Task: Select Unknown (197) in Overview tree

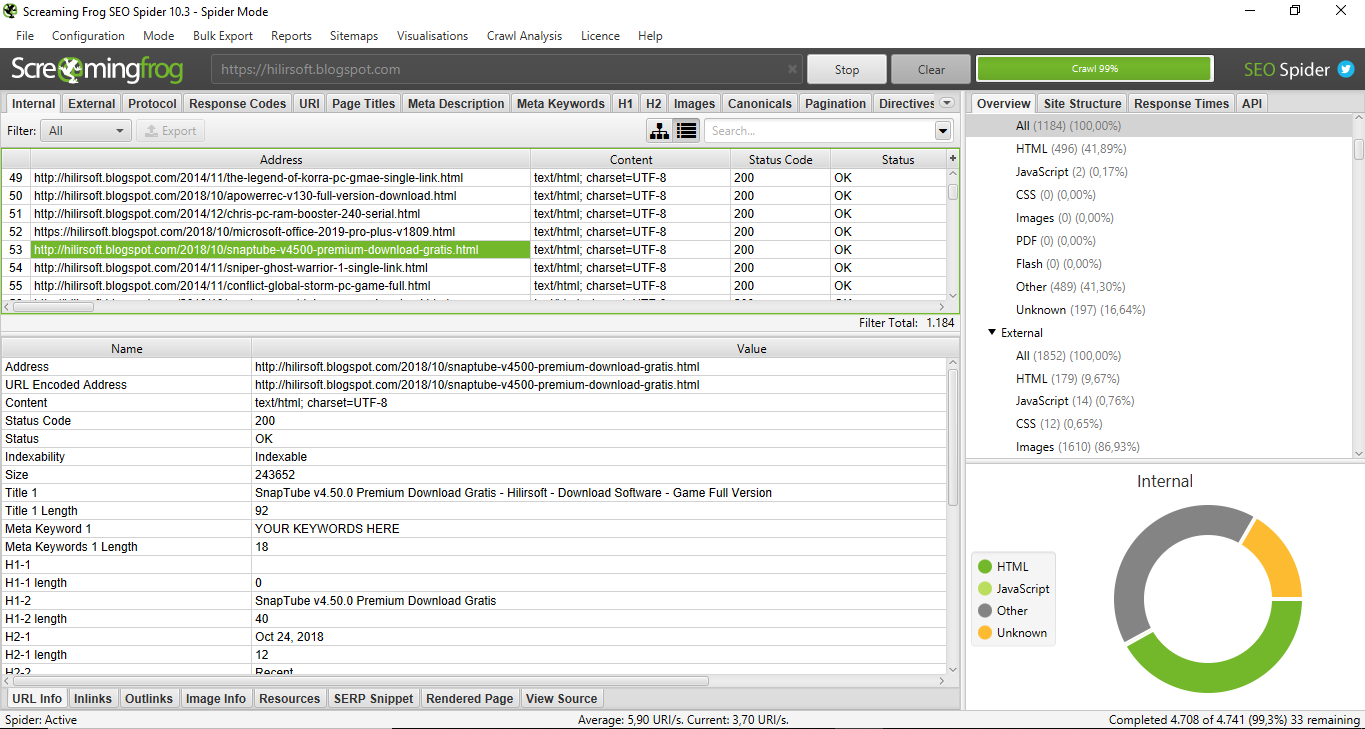Action: pyautogui.click(x=1080, y=310)
